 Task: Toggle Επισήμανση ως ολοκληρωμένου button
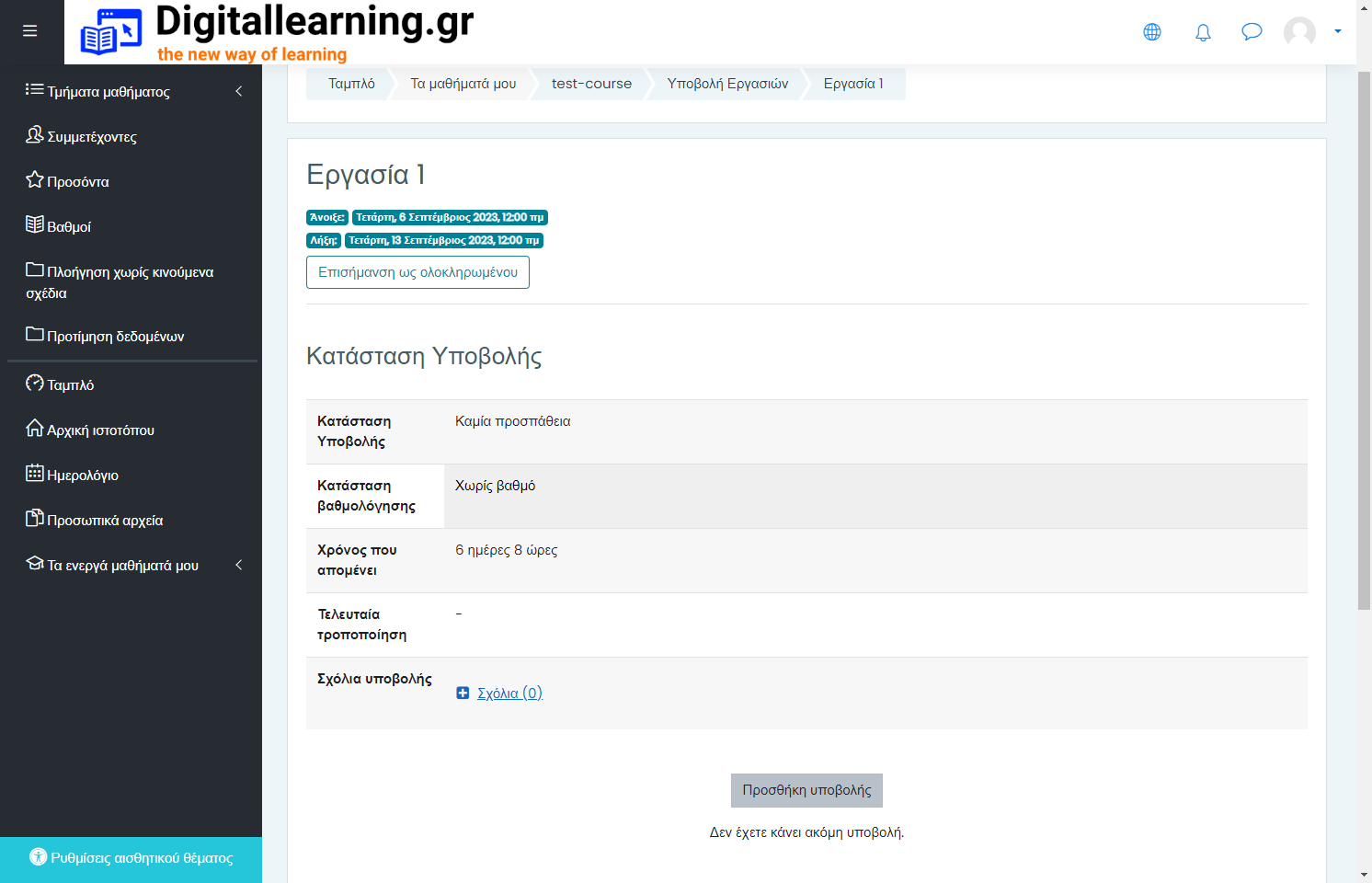pos(417,272)
